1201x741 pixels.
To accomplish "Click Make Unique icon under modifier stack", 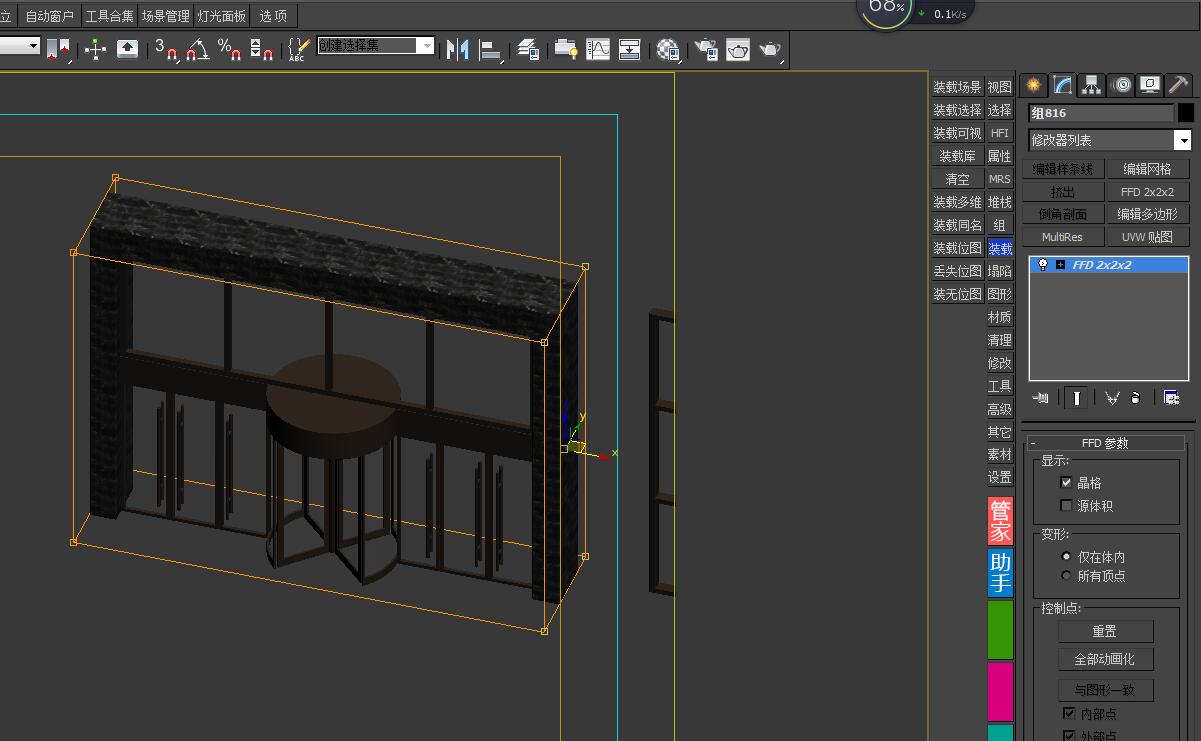I will tap(1112, 398).
